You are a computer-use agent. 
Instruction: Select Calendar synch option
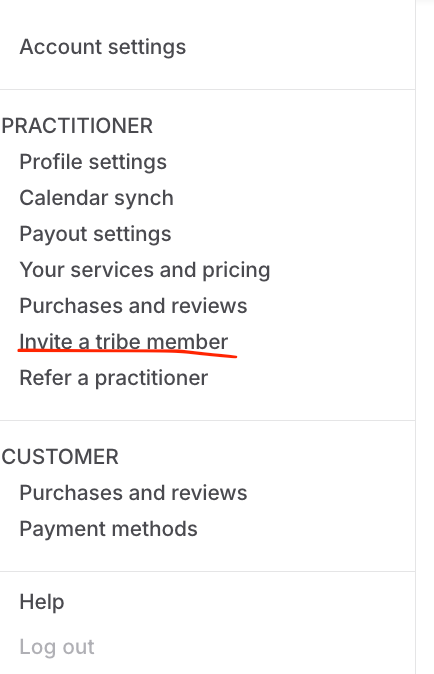pyautogui.click(x=97, y=198)
